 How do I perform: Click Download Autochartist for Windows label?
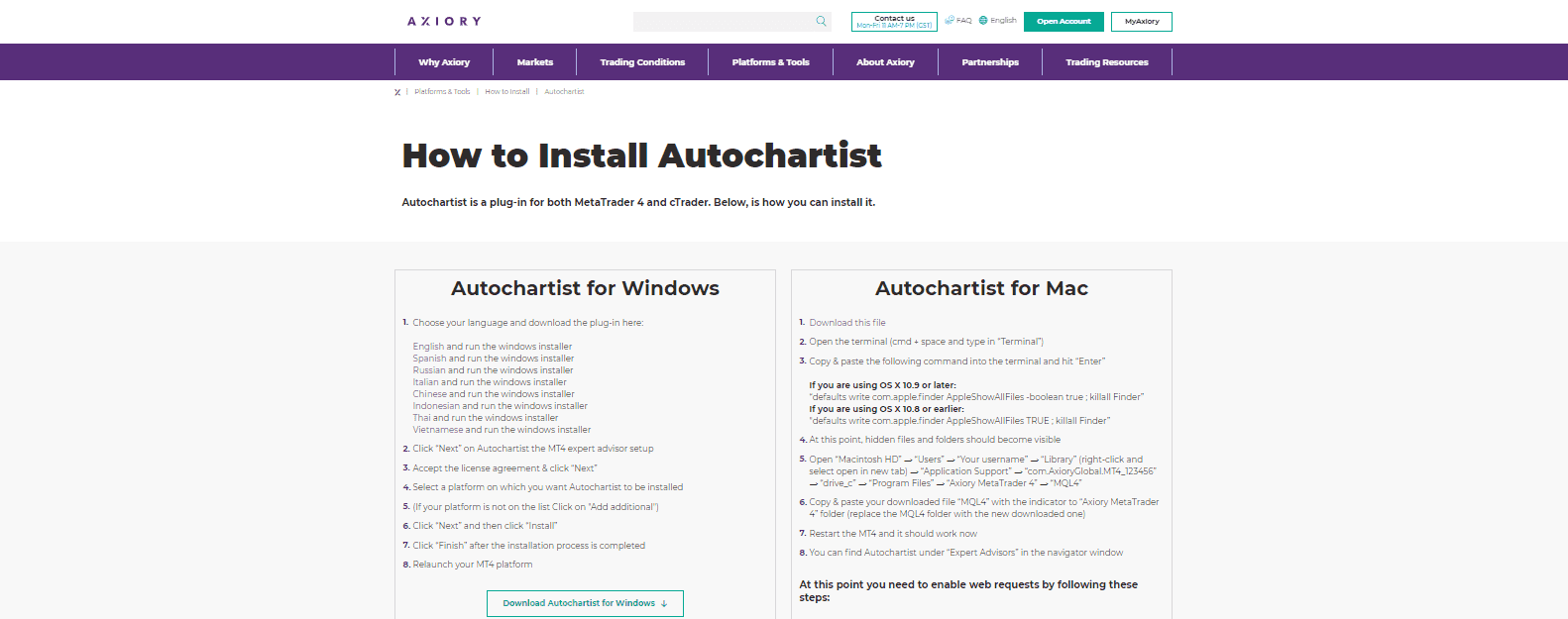(x=579, y=603)
